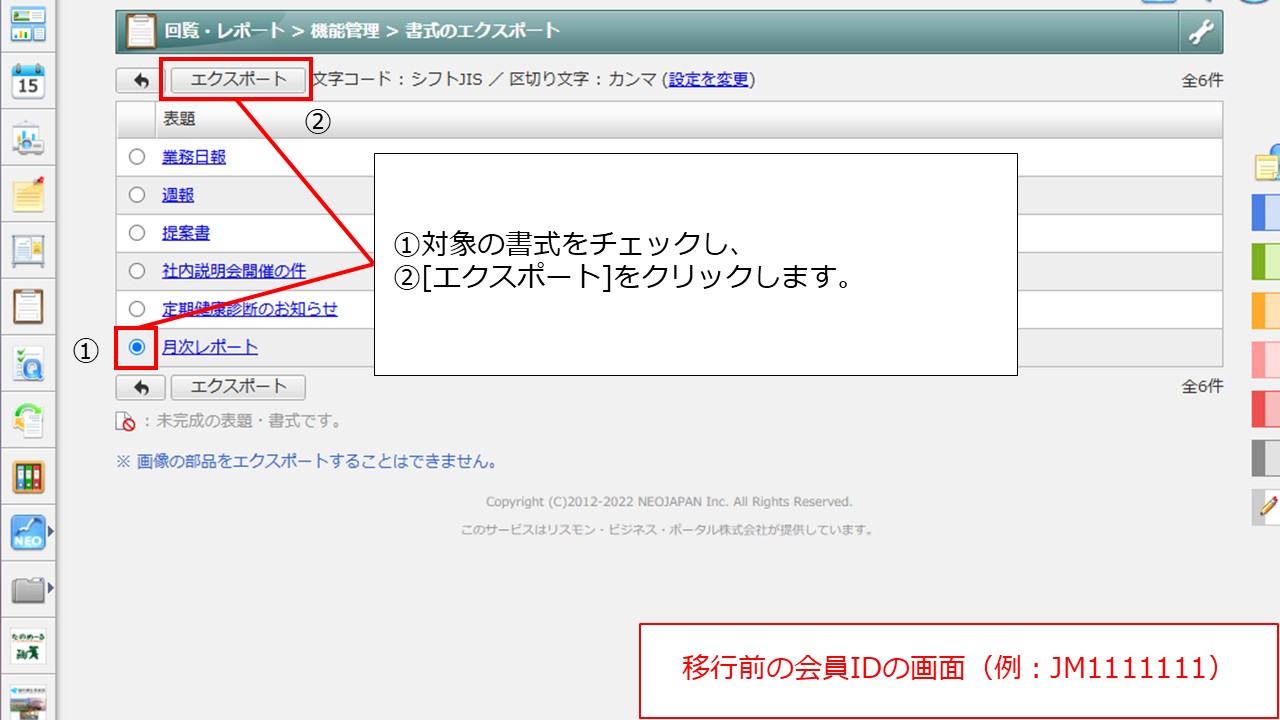1280x720 pixels.
Task: Pick the orange sticky note color
Action: coord(1266,311)
